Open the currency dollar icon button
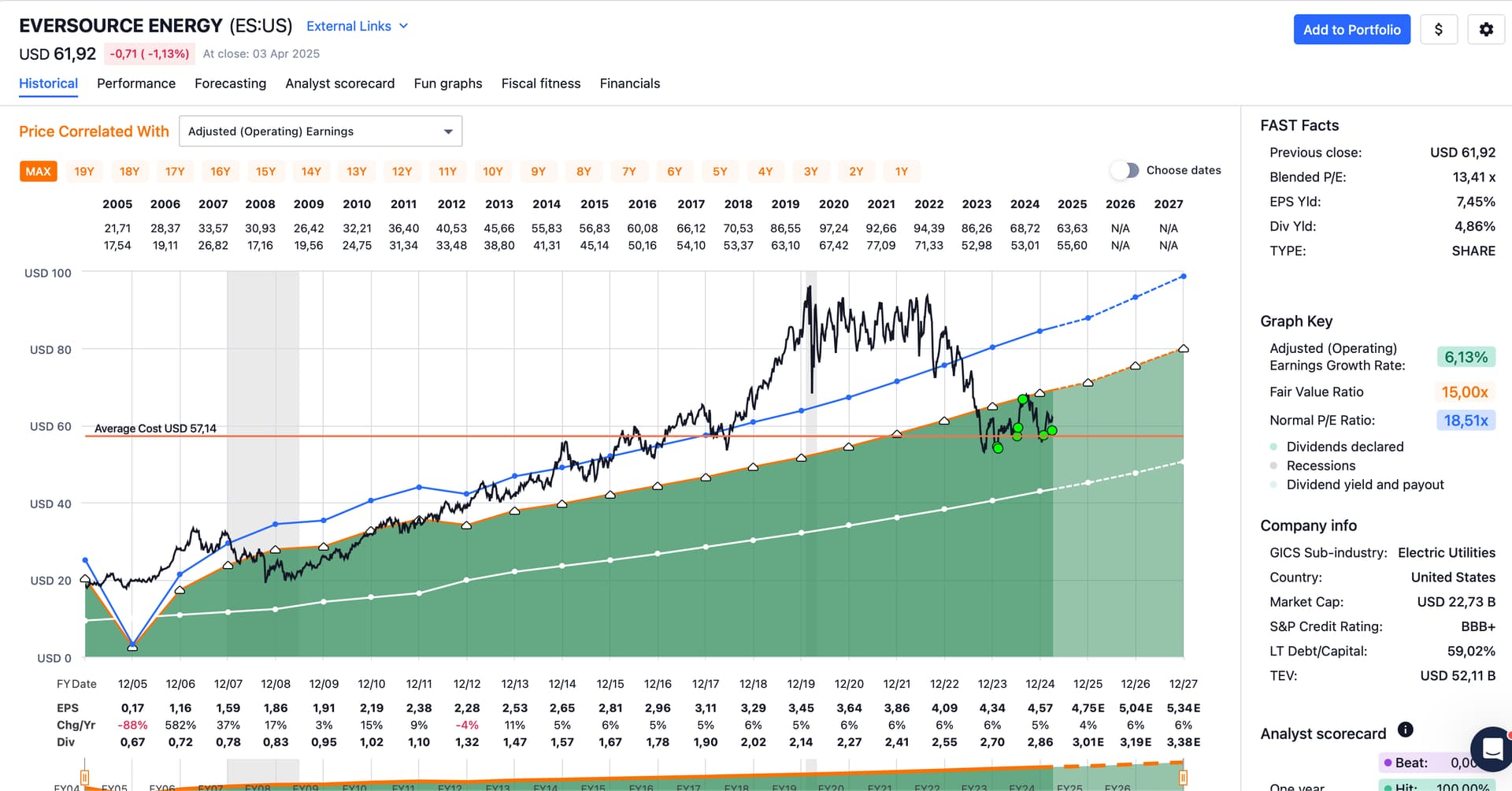The image size is (1512, 791). (1439, 30)
